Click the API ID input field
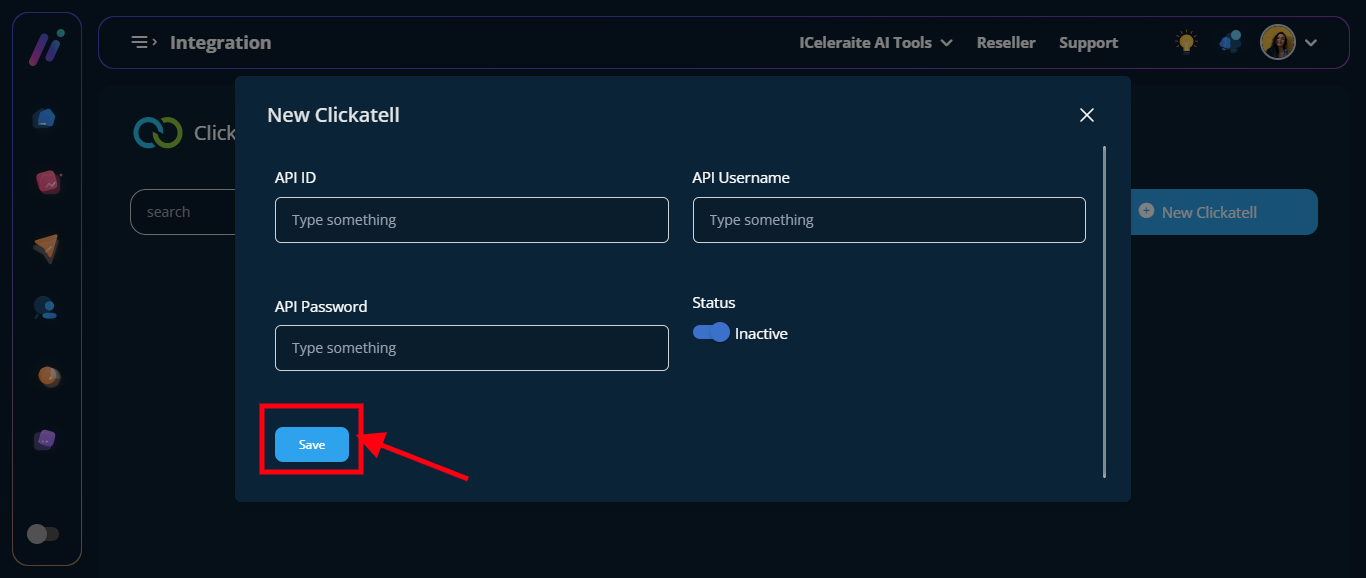Viewport: 1366px width, 578px height. (x=471, y=220)
